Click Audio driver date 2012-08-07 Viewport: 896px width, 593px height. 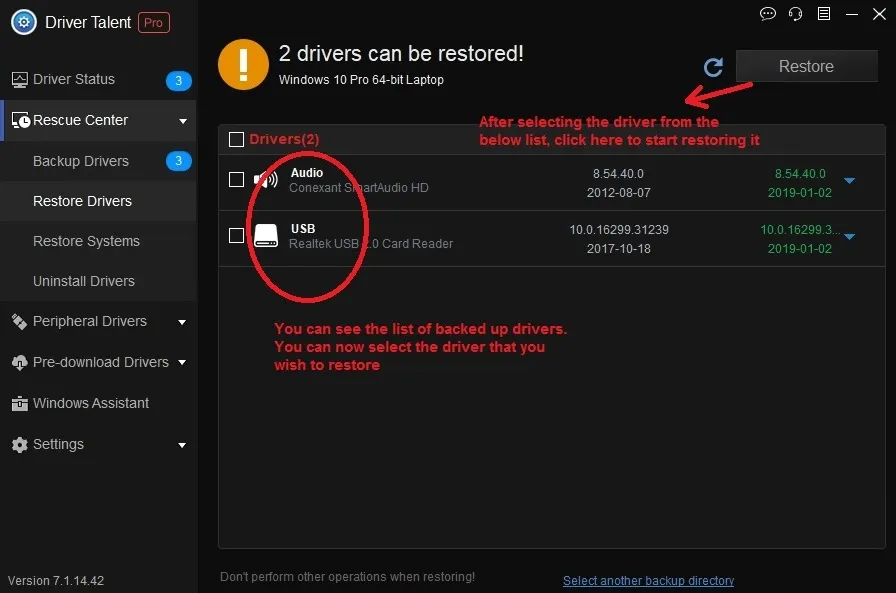(x=619, y=193)
